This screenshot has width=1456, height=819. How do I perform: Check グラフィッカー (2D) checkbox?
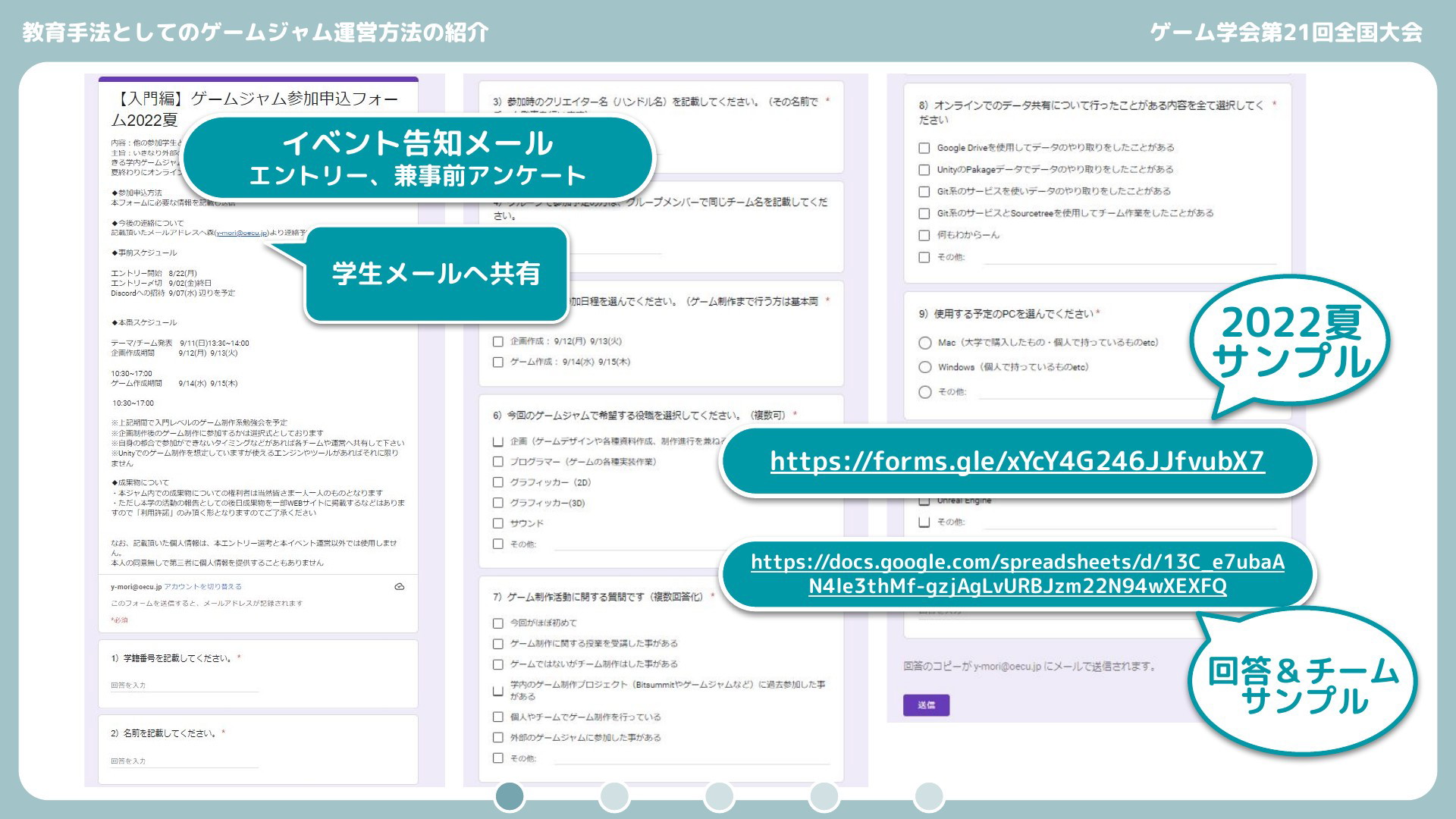pyautogui.click(x=498, y=482)
